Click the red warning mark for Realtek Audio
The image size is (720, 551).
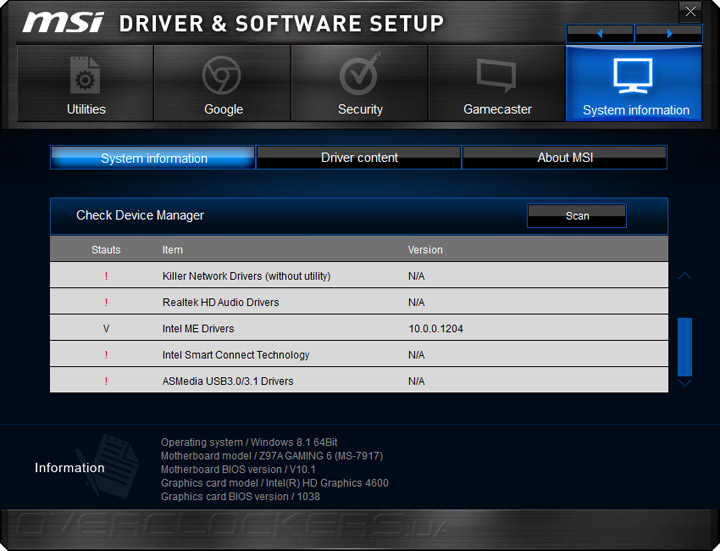106,302
